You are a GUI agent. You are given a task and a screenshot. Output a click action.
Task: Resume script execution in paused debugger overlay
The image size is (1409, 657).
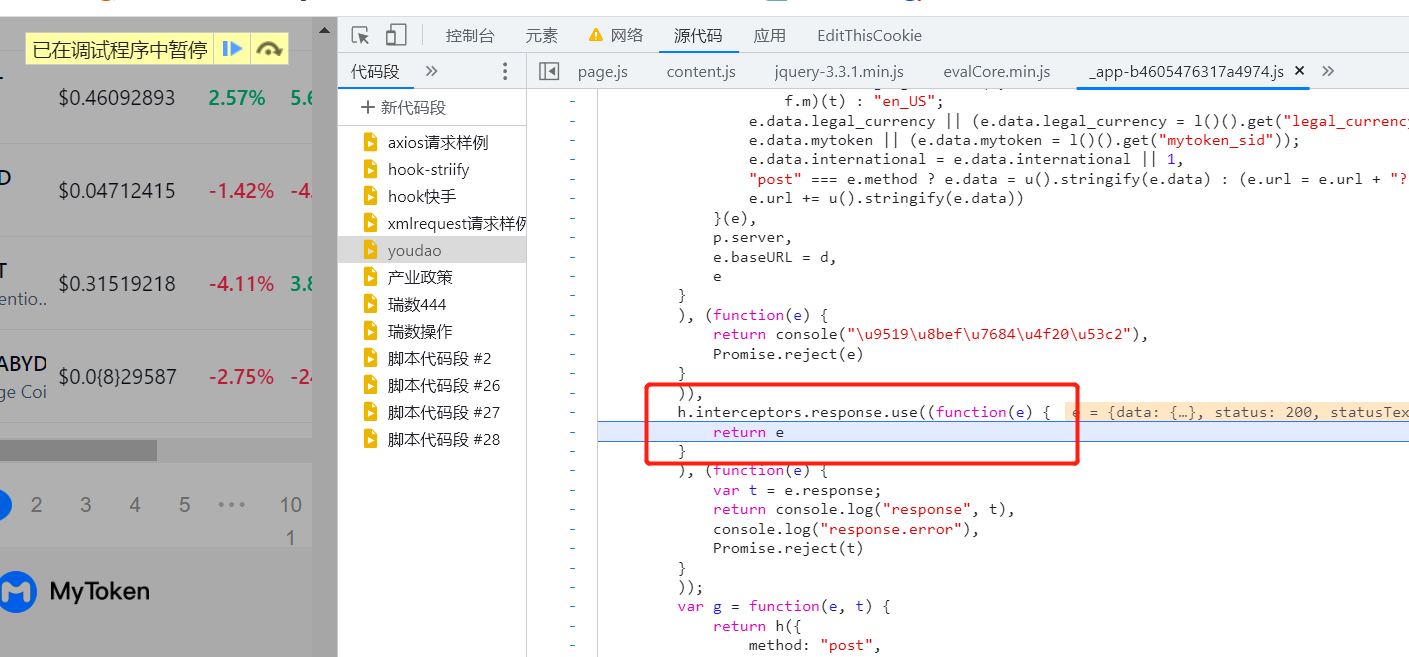[x=233, y=48]
